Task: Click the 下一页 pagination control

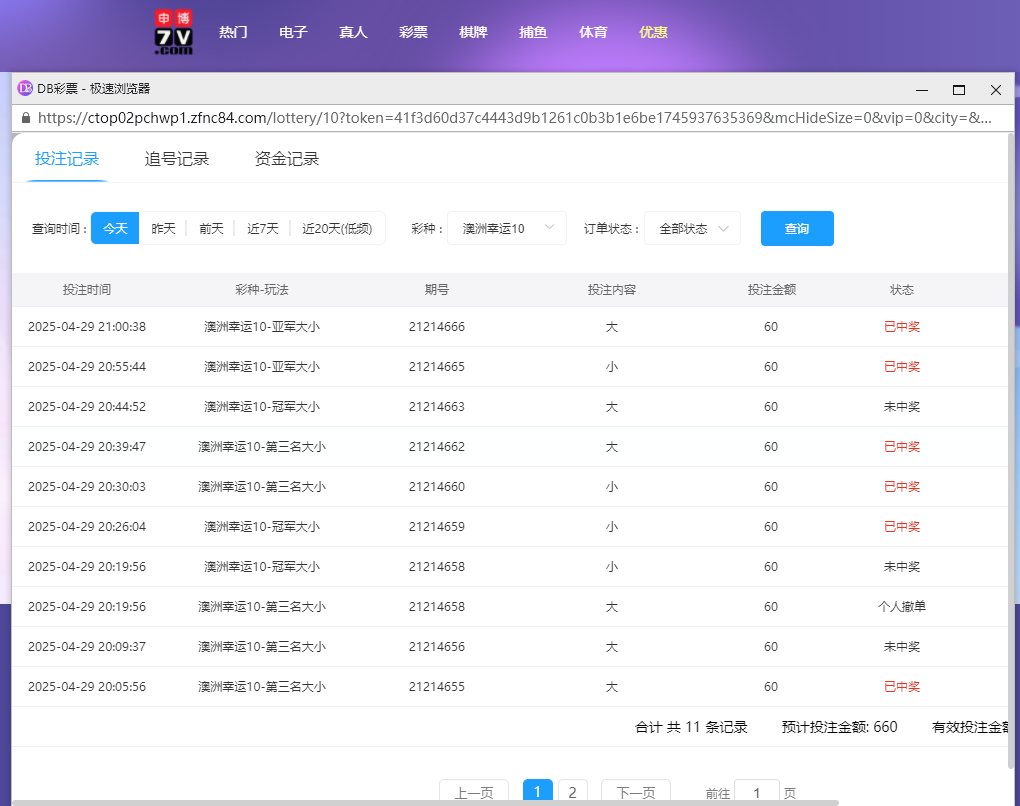Action: click(x=635, y=790)
